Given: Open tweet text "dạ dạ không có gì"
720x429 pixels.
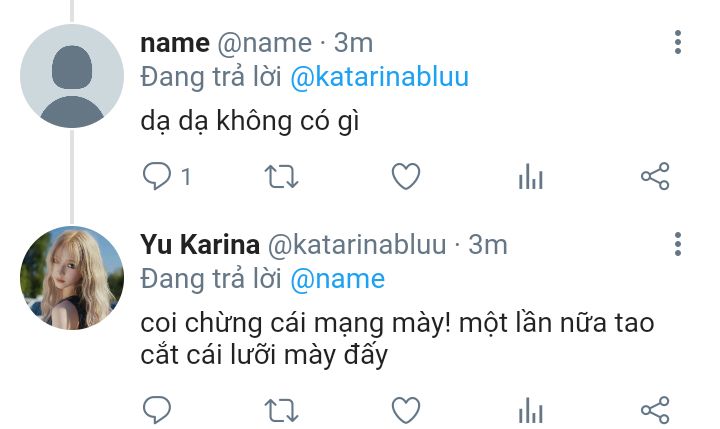Looking at the screenshot, I should (x=250, y=122).
